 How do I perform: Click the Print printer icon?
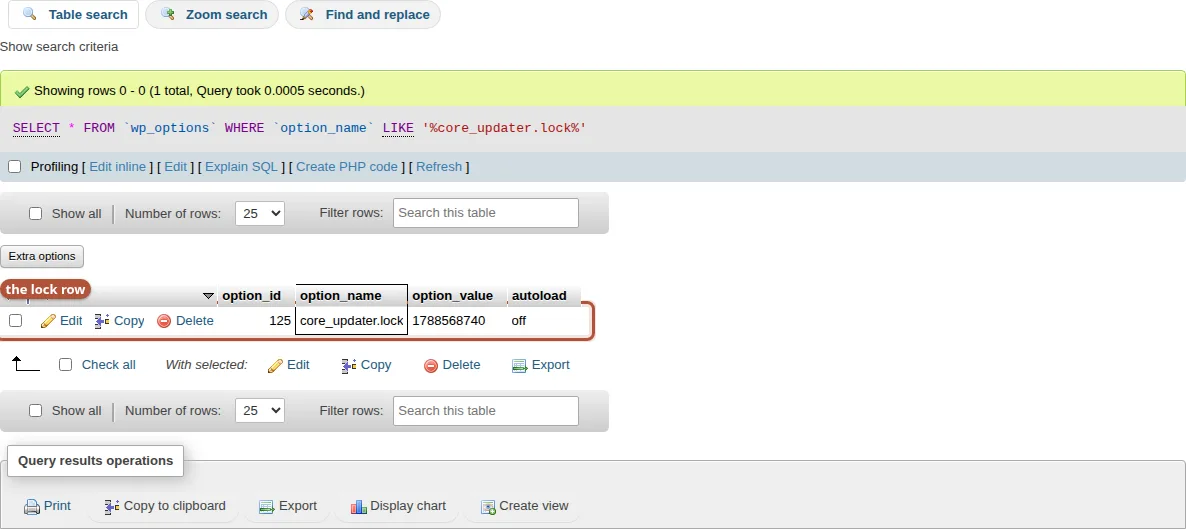coord(32,506)
